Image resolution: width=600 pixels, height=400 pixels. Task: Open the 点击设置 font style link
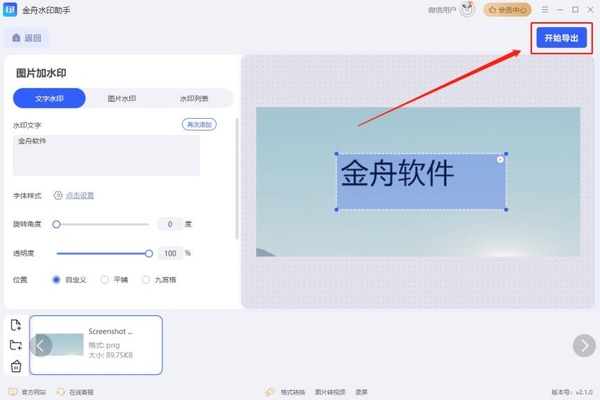pos(80,196)
